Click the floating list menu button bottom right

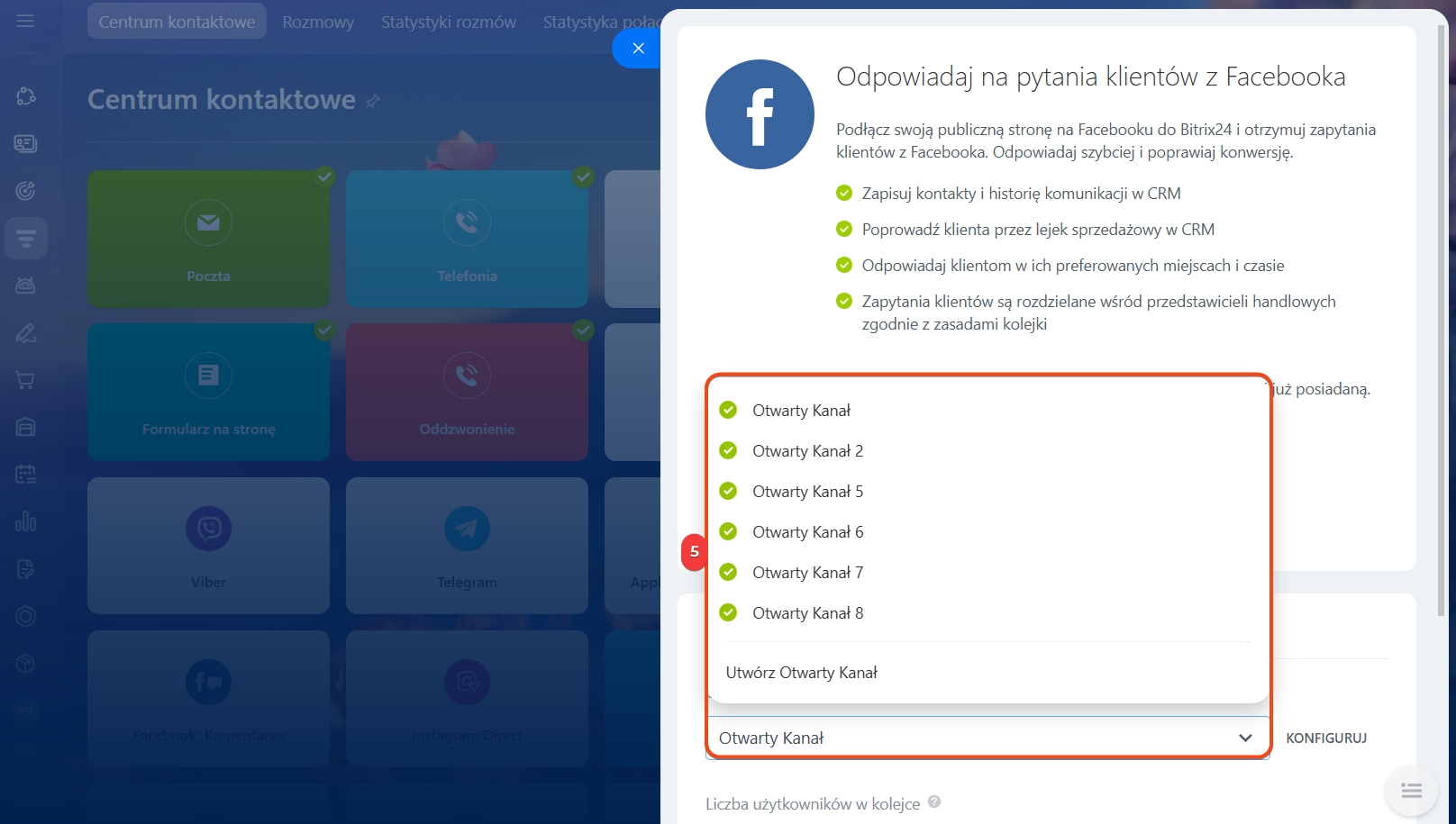click(1411, 791)
